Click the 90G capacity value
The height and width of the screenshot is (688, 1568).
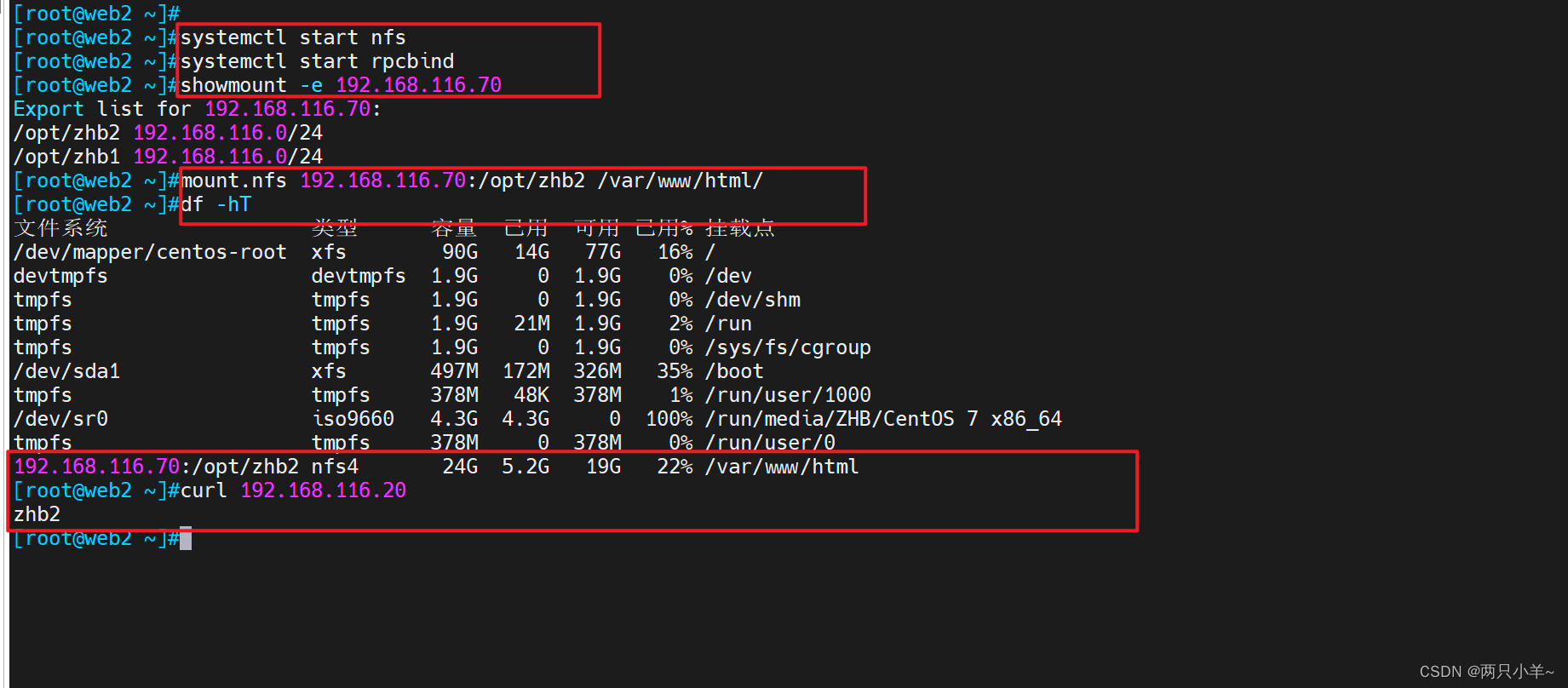[460, 252]
